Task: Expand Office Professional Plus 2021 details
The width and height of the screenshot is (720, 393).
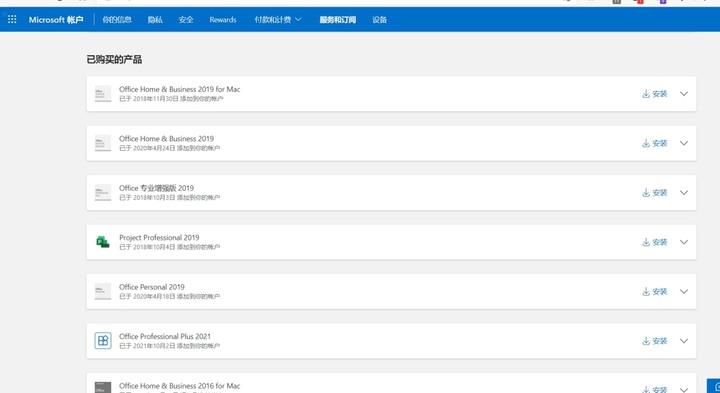Action: coord(684,341)
